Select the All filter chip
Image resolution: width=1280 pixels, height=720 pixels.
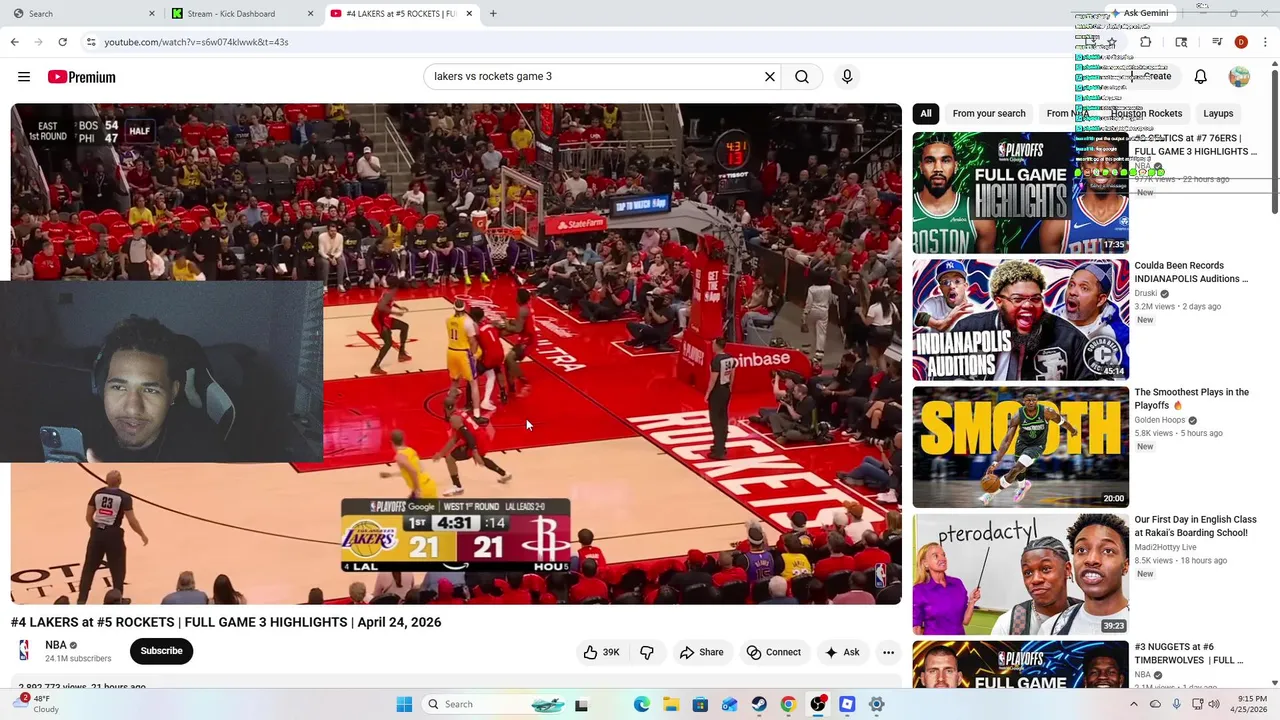pos(926,113)
